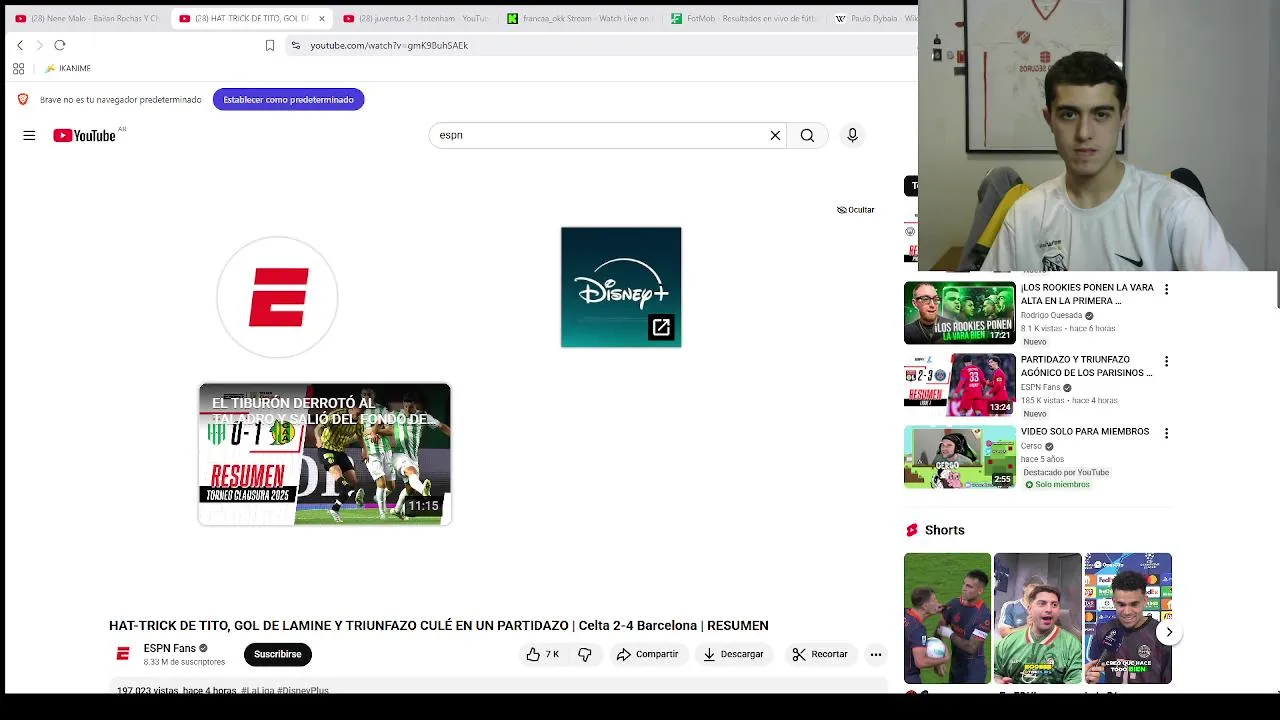
Task: Like the video with thumbs up
Action: 543,654
